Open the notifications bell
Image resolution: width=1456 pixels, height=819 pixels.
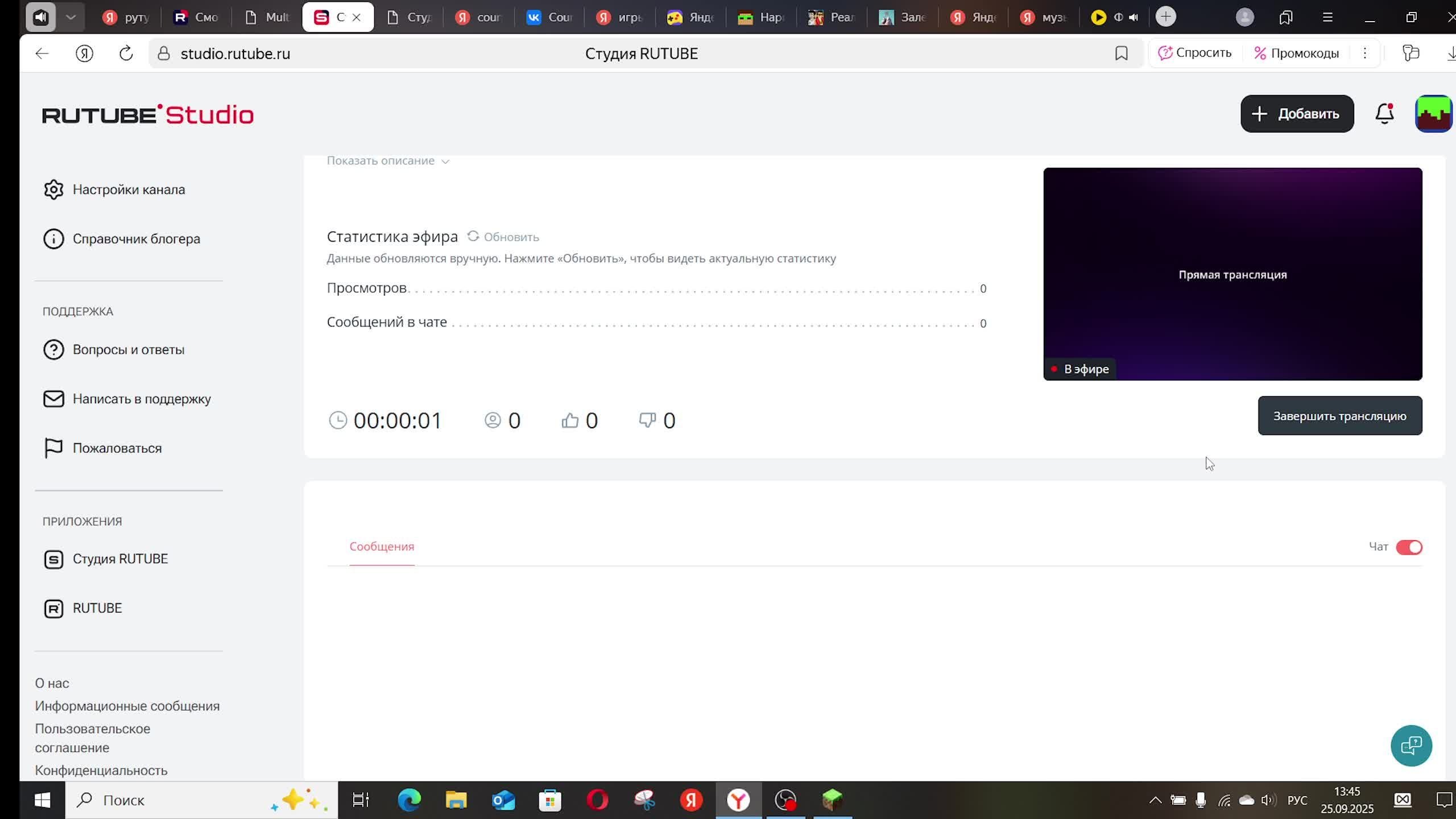coord(1384,114)
